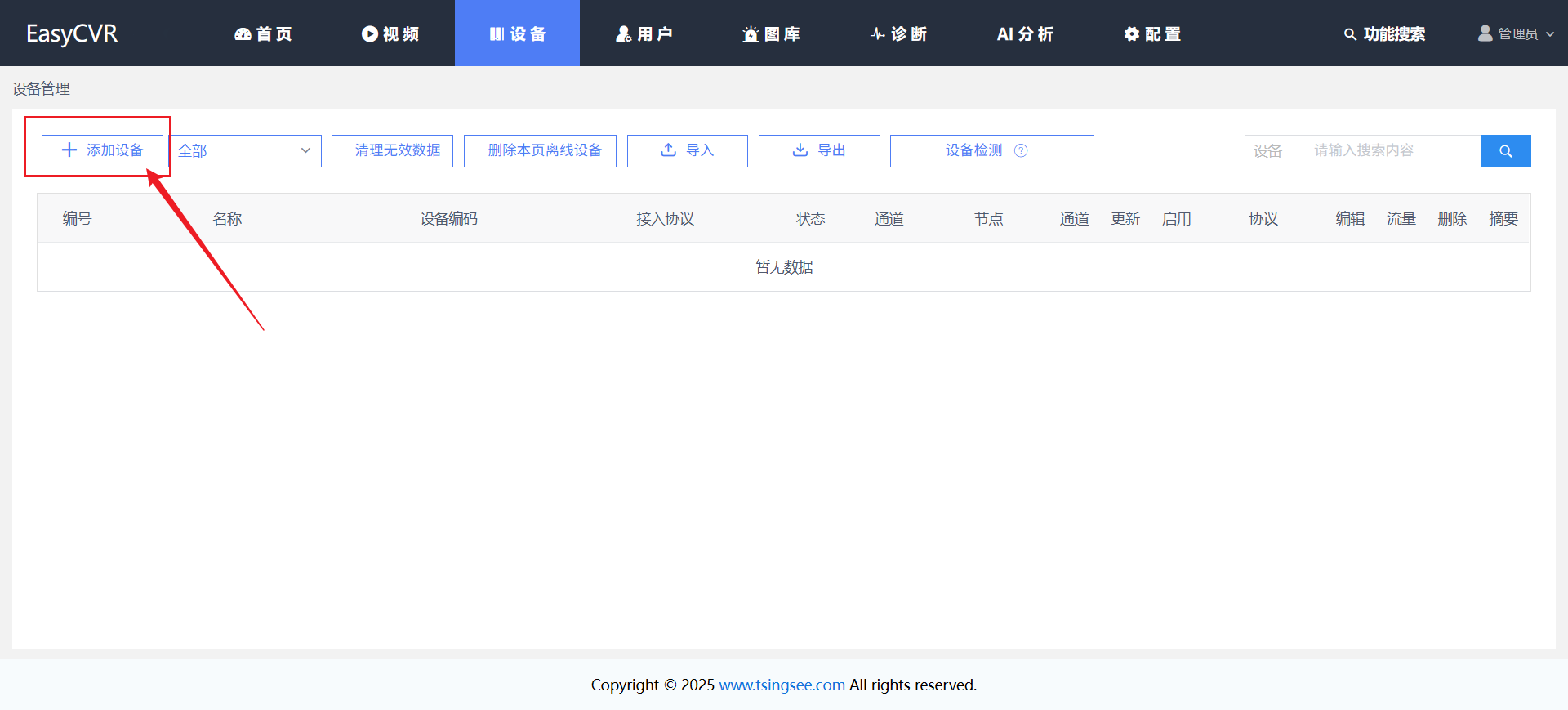Screen dimensions: 1568x710
Task: Click the 设备检测 device check button
Action: (992, 150)
